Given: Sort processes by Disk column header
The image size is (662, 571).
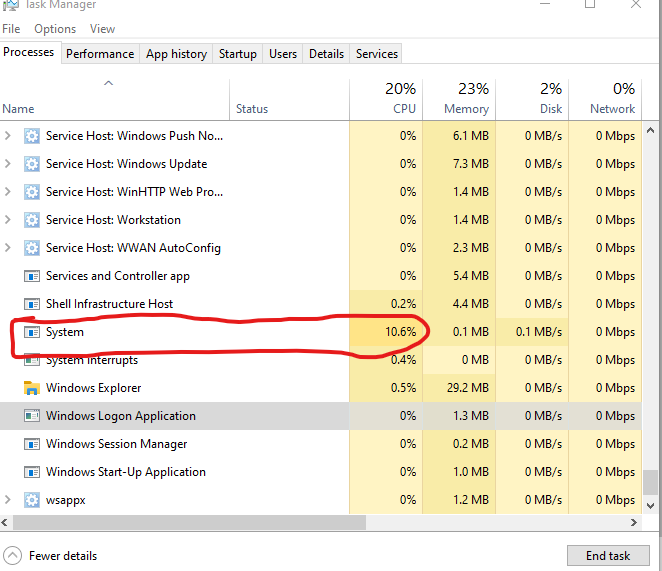Looking at the screenshot, I should [532, 100].
